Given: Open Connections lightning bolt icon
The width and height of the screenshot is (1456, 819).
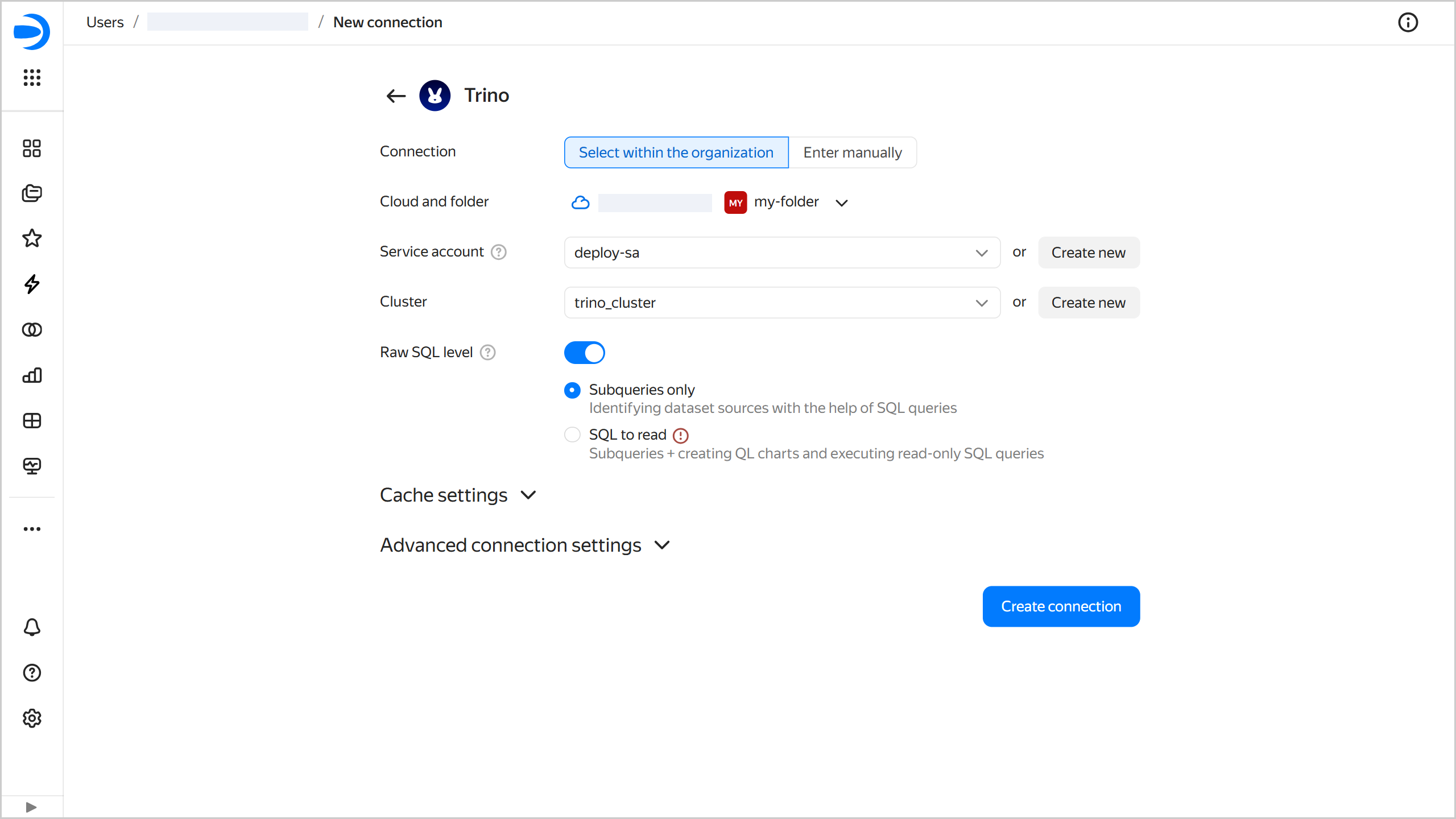Looking at the screenshot, I should point(32,284).
